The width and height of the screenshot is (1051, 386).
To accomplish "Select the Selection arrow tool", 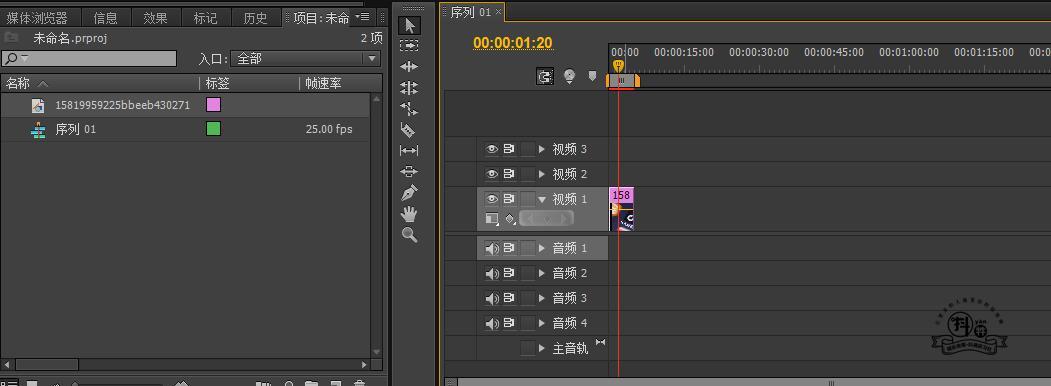I will tap(410, 26).
